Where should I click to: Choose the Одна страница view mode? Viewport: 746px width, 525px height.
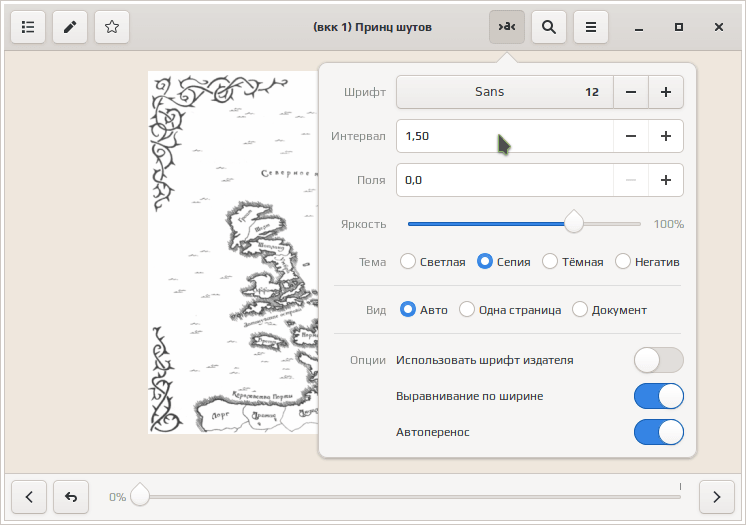(467, 310)
